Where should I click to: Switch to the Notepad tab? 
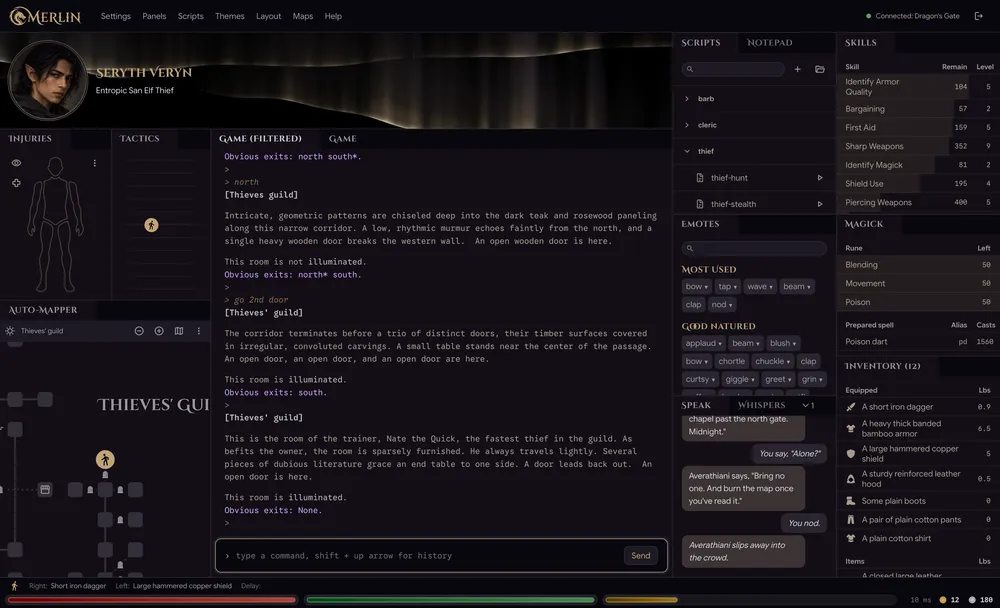769,42
